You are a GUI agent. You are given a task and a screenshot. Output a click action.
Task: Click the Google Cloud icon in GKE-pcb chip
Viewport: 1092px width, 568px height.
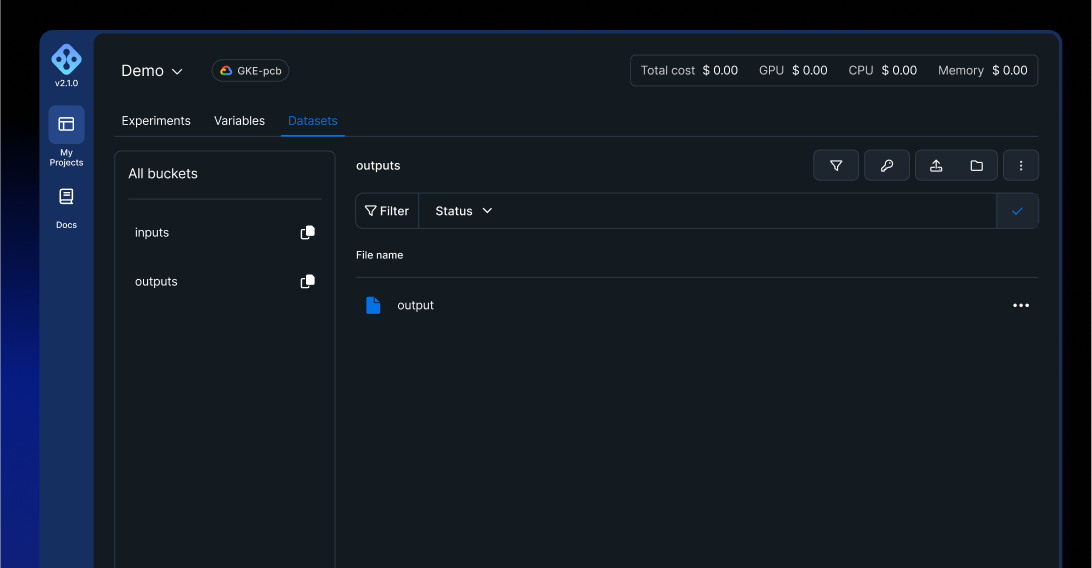pyautogui.click(x=226, y=71)
